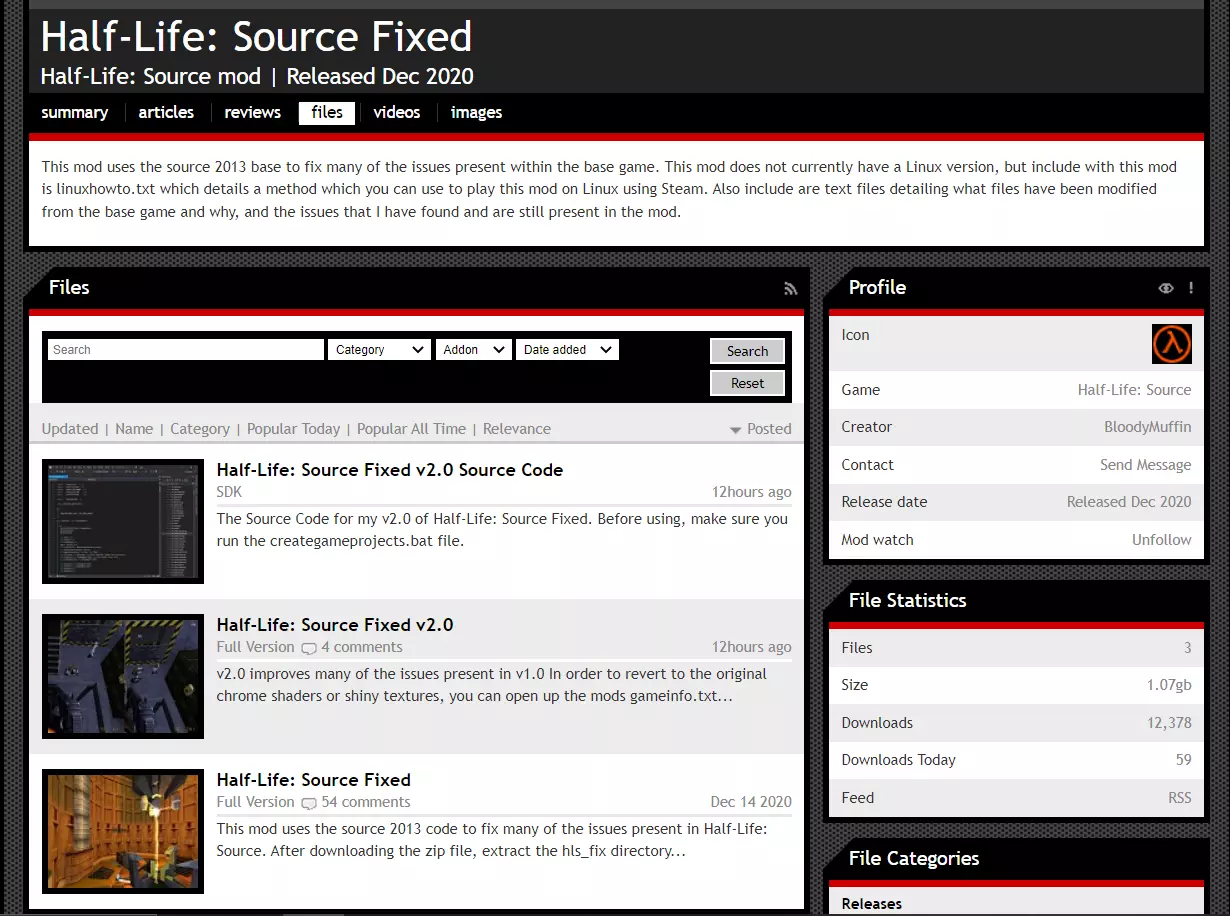Open the 54 comments link
The image size is (1230, 916).
coord(366,802)
